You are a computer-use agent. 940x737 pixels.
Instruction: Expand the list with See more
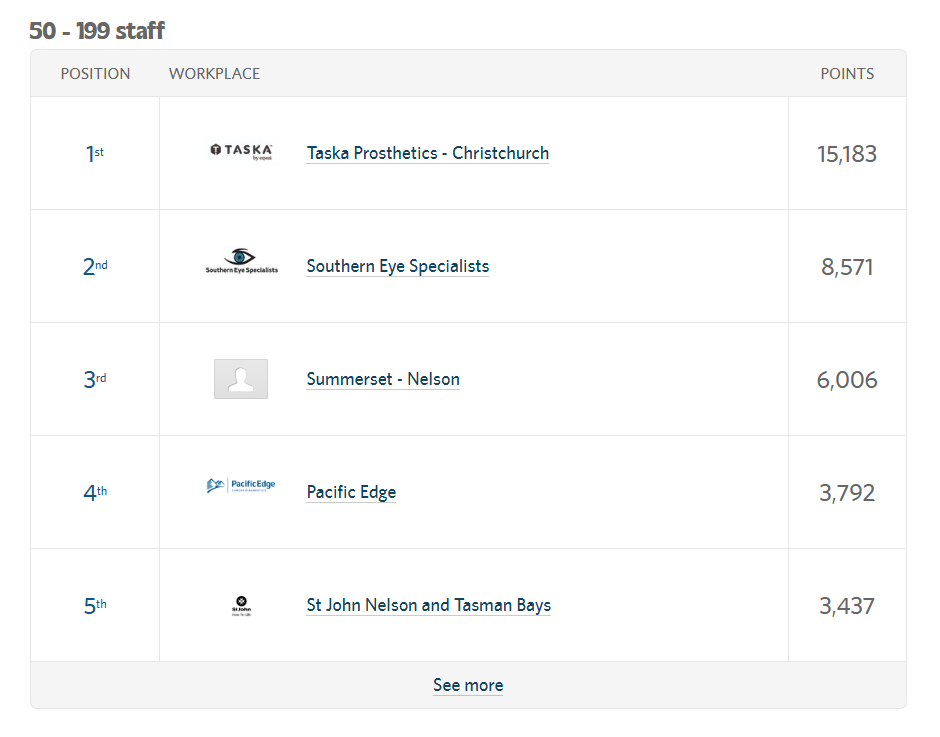468,685
